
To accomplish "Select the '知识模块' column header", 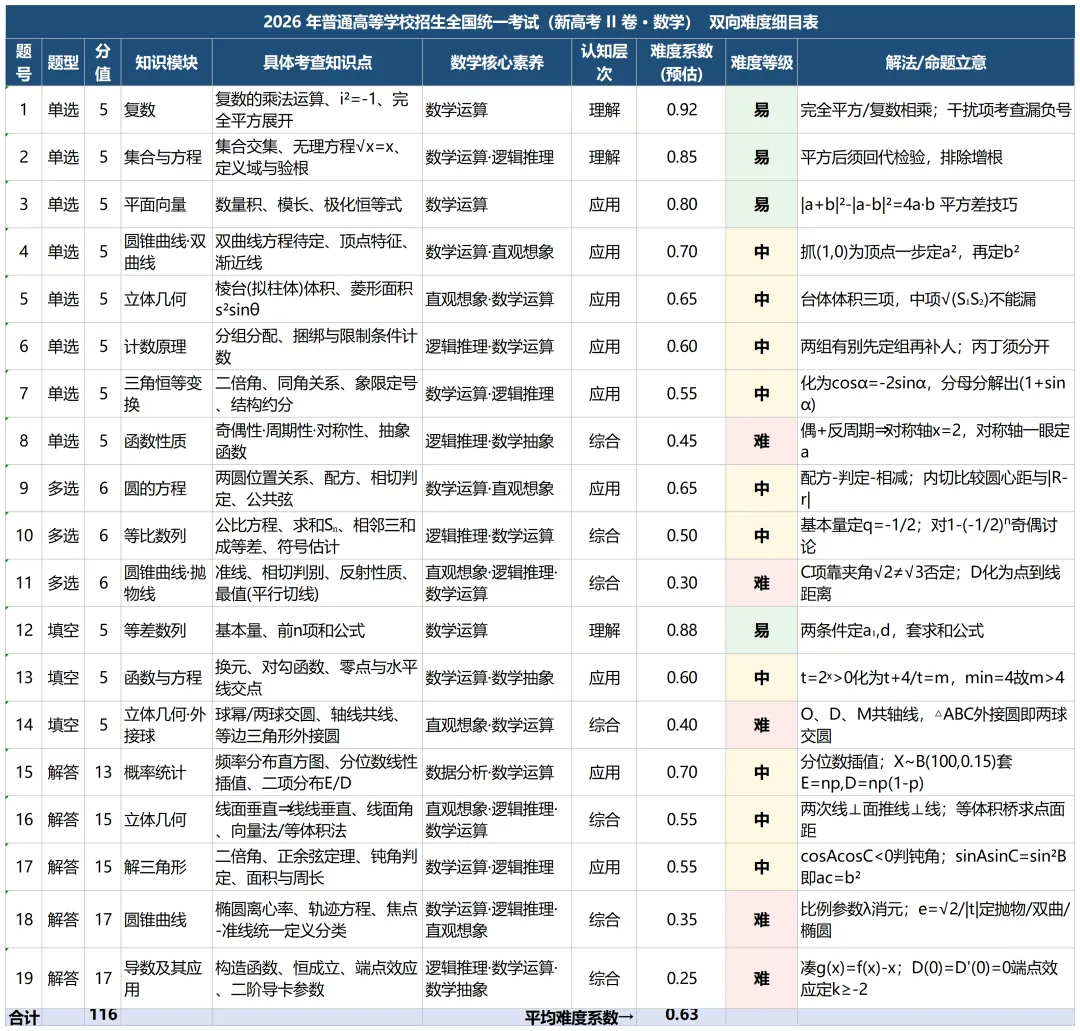I will point(166,63).
